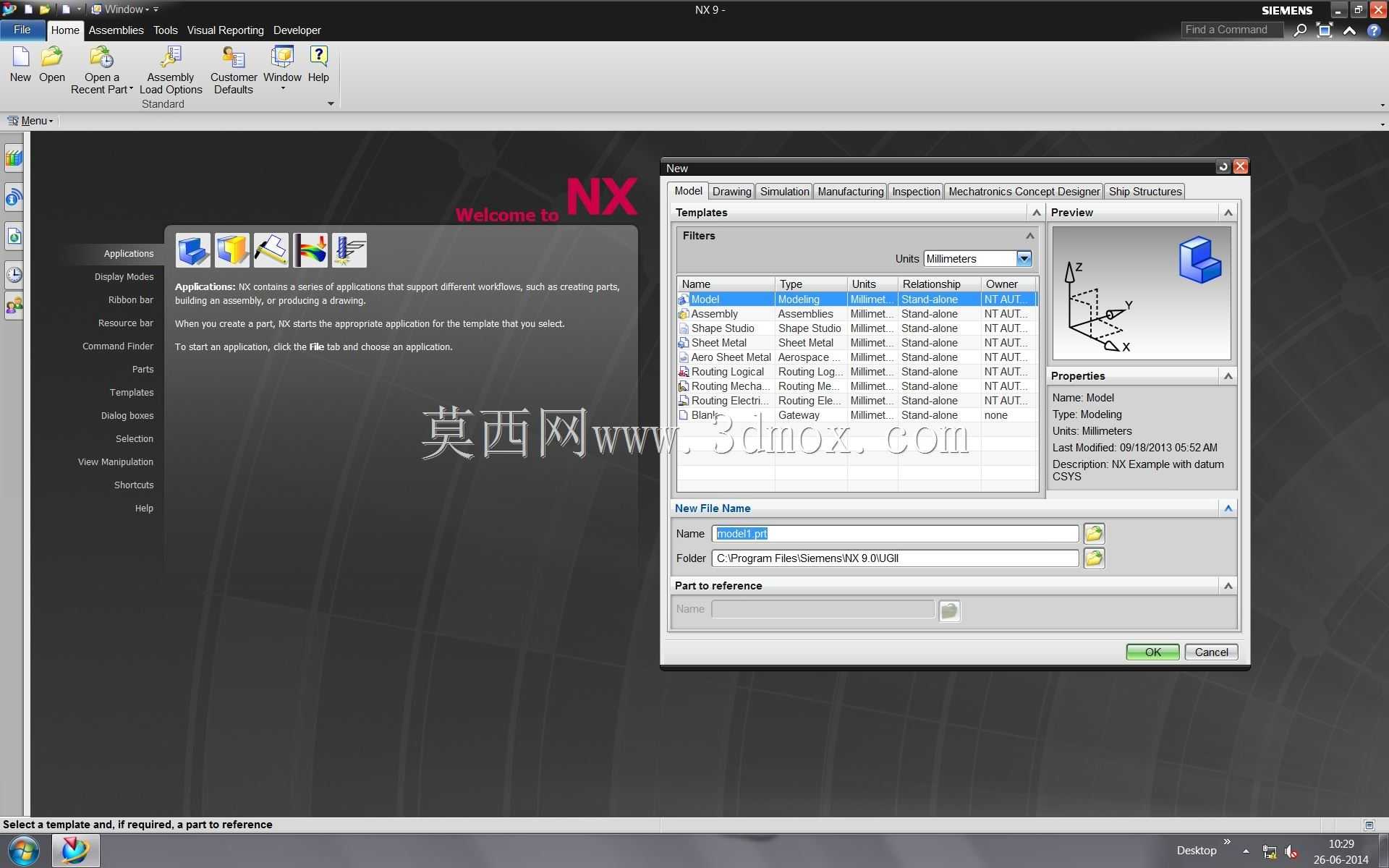Viewport: 1389px width, 868px height.
Task: Open the Templates welcome topic
Action: pyautogui.click(x=132, y=393)
